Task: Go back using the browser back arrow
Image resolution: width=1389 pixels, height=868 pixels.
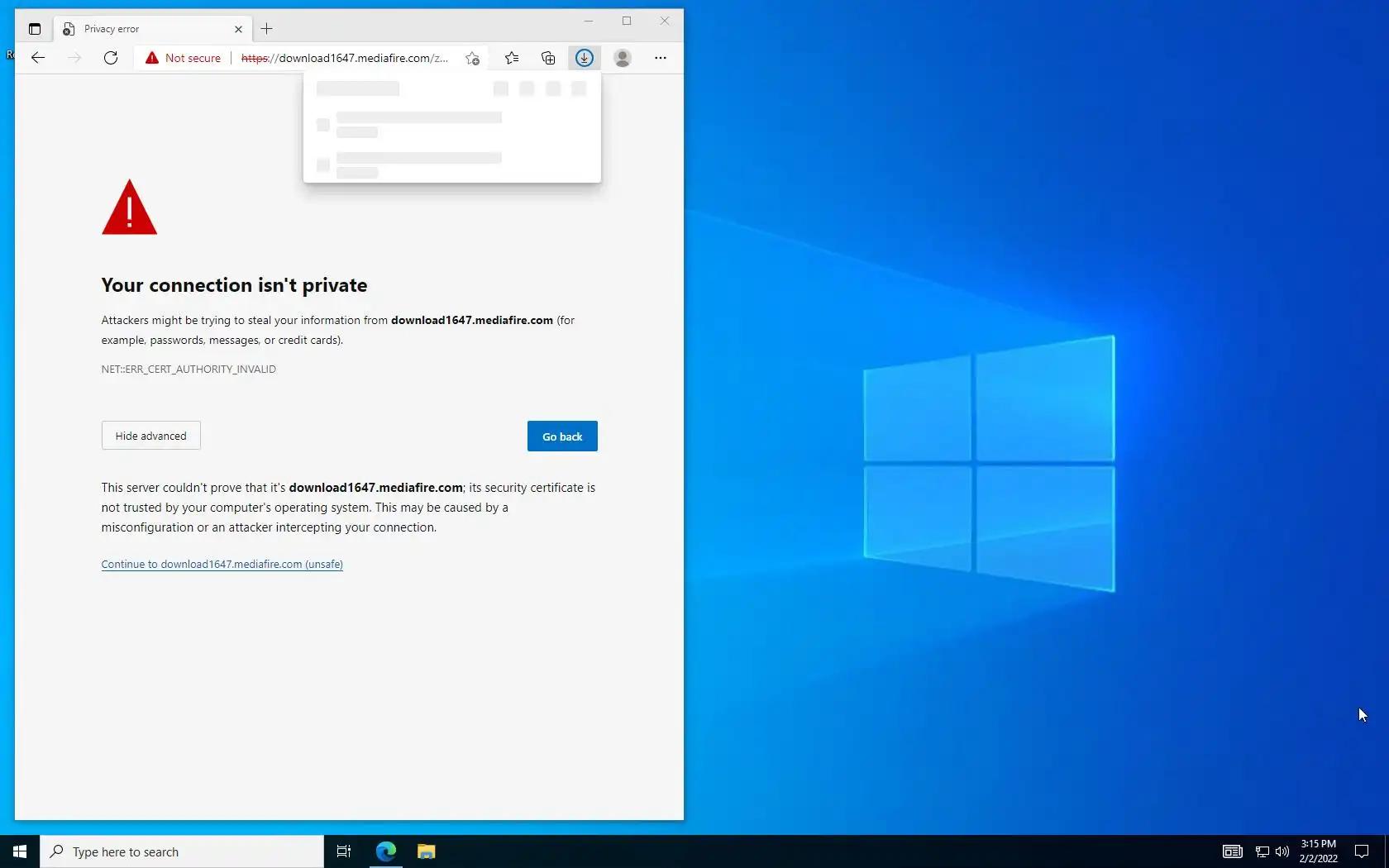Action: coord(38,58)
